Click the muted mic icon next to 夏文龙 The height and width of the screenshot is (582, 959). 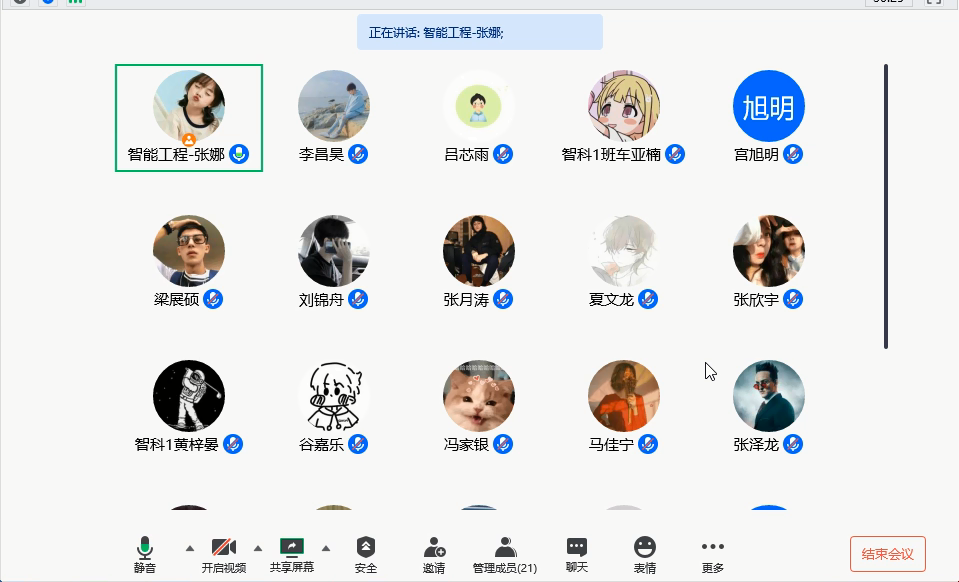pyautogui.click(x=648, y=299)
